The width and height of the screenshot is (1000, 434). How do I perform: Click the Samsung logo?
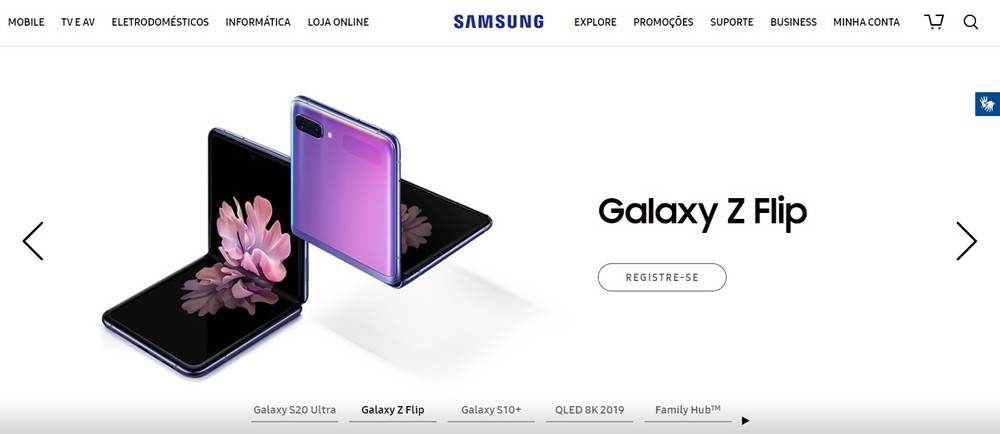click(499, 22)
